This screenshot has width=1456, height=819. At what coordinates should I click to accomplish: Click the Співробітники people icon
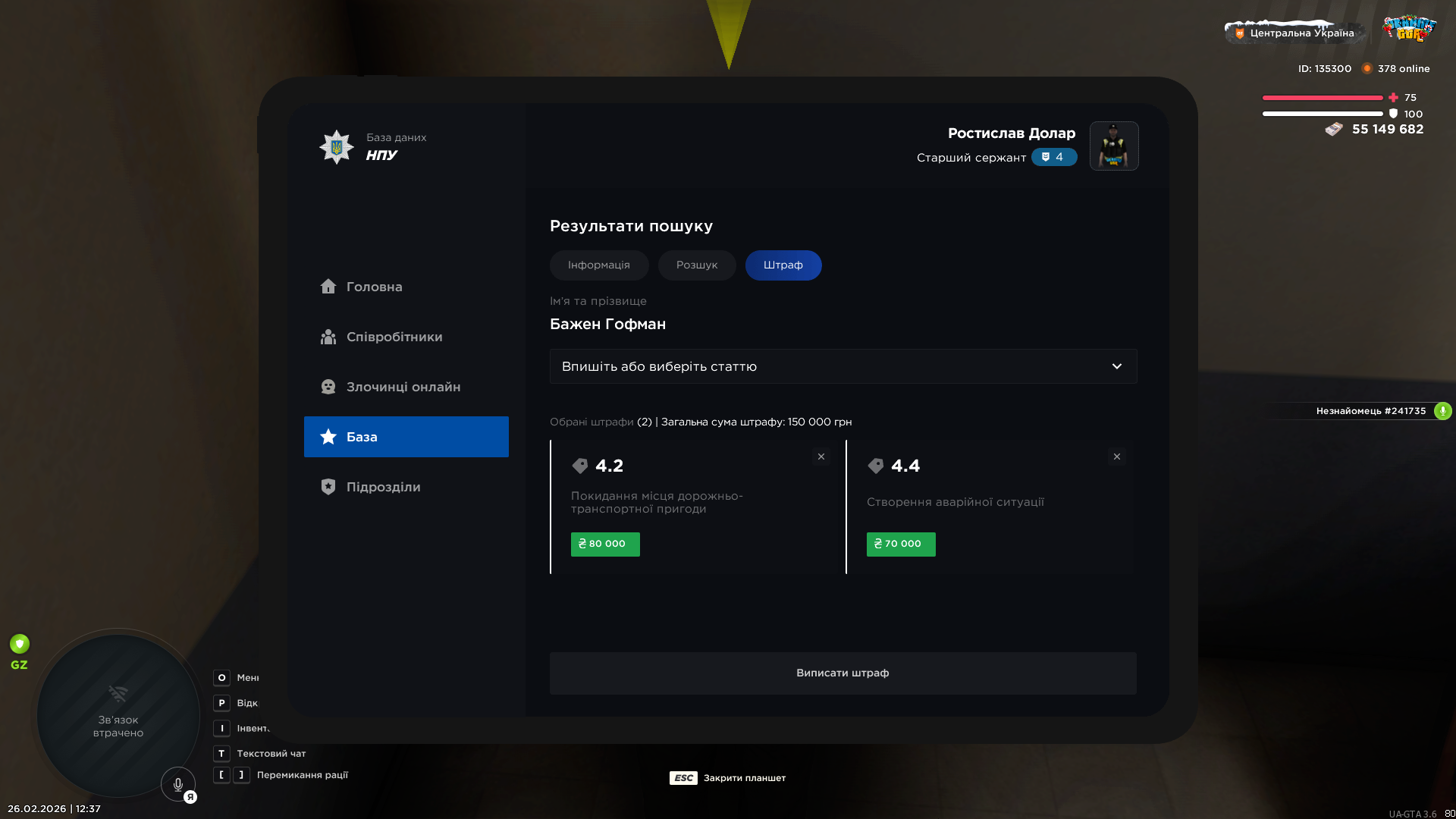[x=328, y=337]
